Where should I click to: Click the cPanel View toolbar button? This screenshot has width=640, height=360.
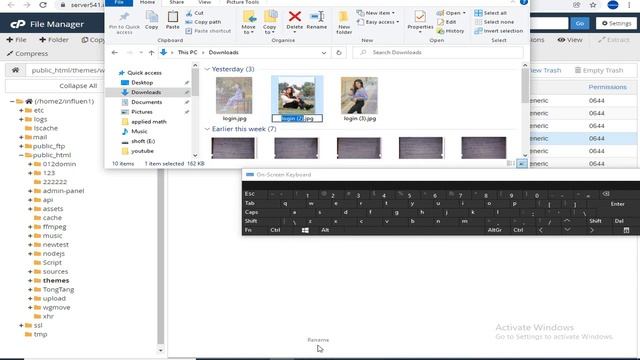tap(570, 40)
